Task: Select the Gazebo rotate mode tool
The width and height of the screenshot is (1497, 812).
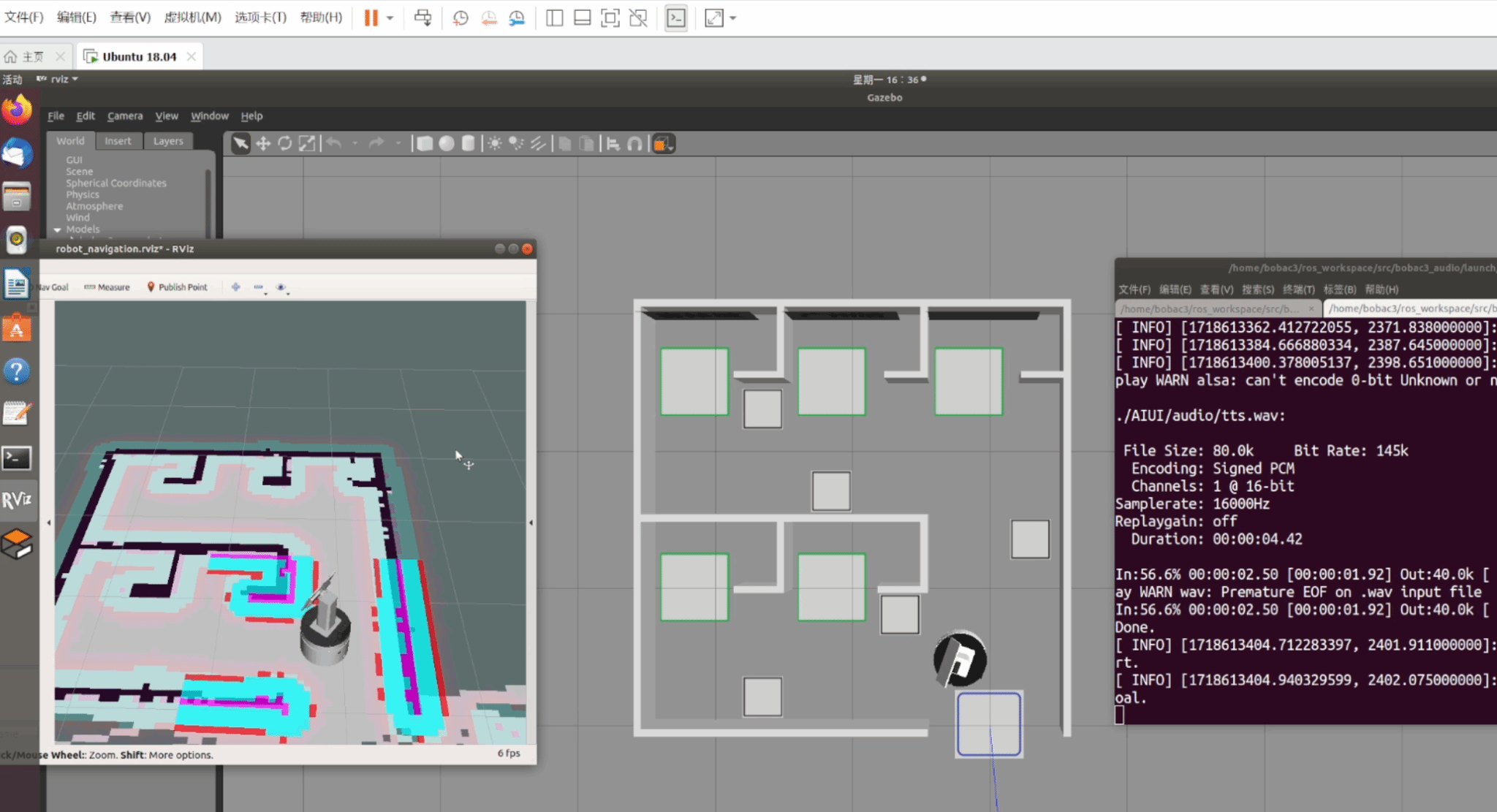Action: tap(285, 144)
